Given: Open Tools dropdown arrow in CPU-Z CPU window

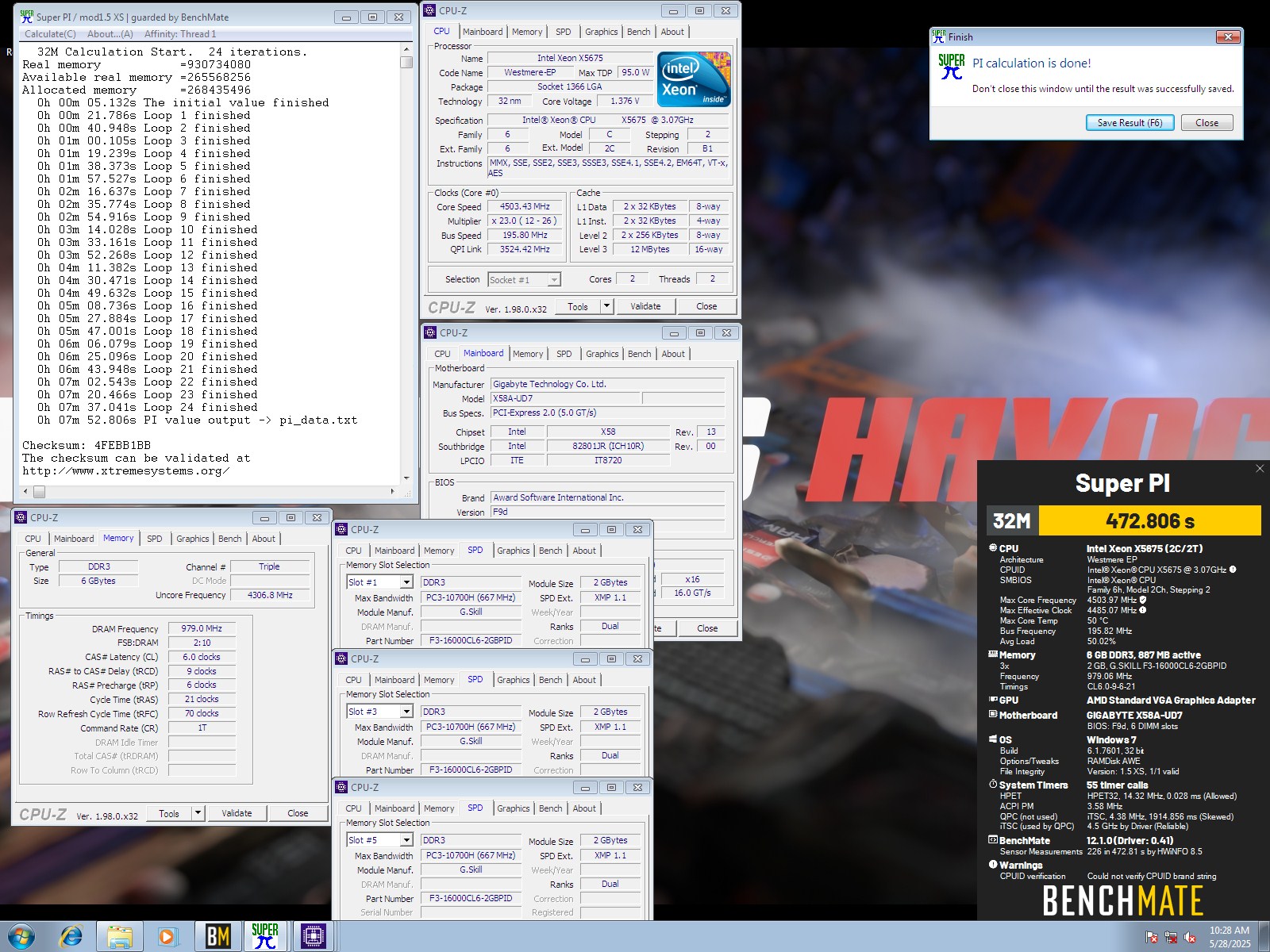Looking at the screenshot, I should click(607, 306).
